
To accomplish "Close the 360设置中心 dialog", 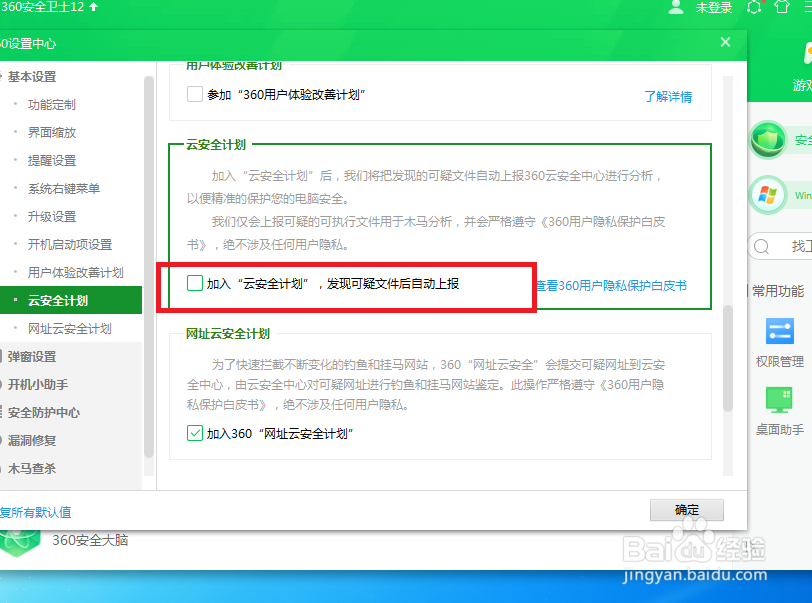I will pyautogui.click(x=726, y=42).
